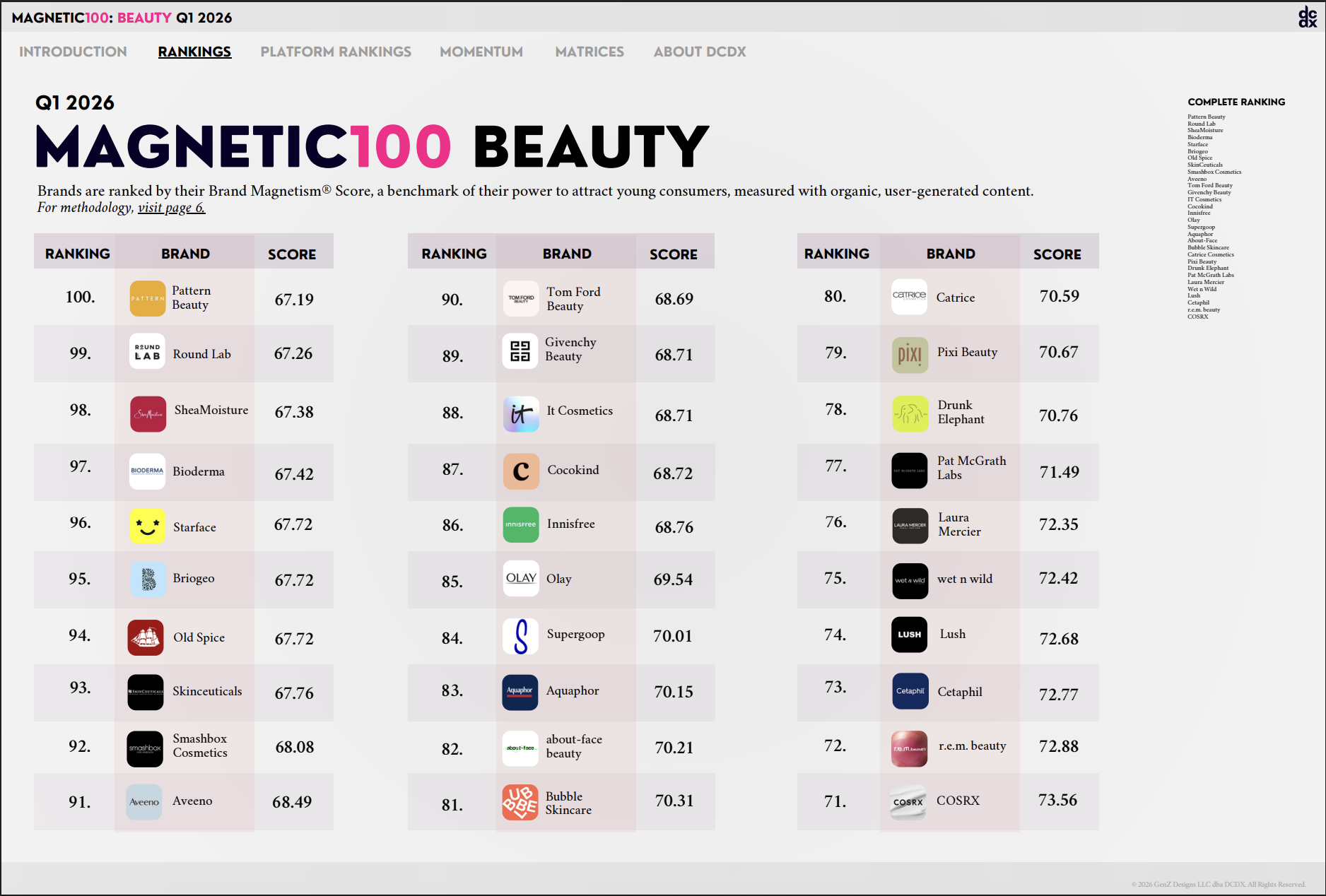Switch to Platform Rankings tab
The height and width of the screenshot is (896, 1326).
[x=336, y=52]
